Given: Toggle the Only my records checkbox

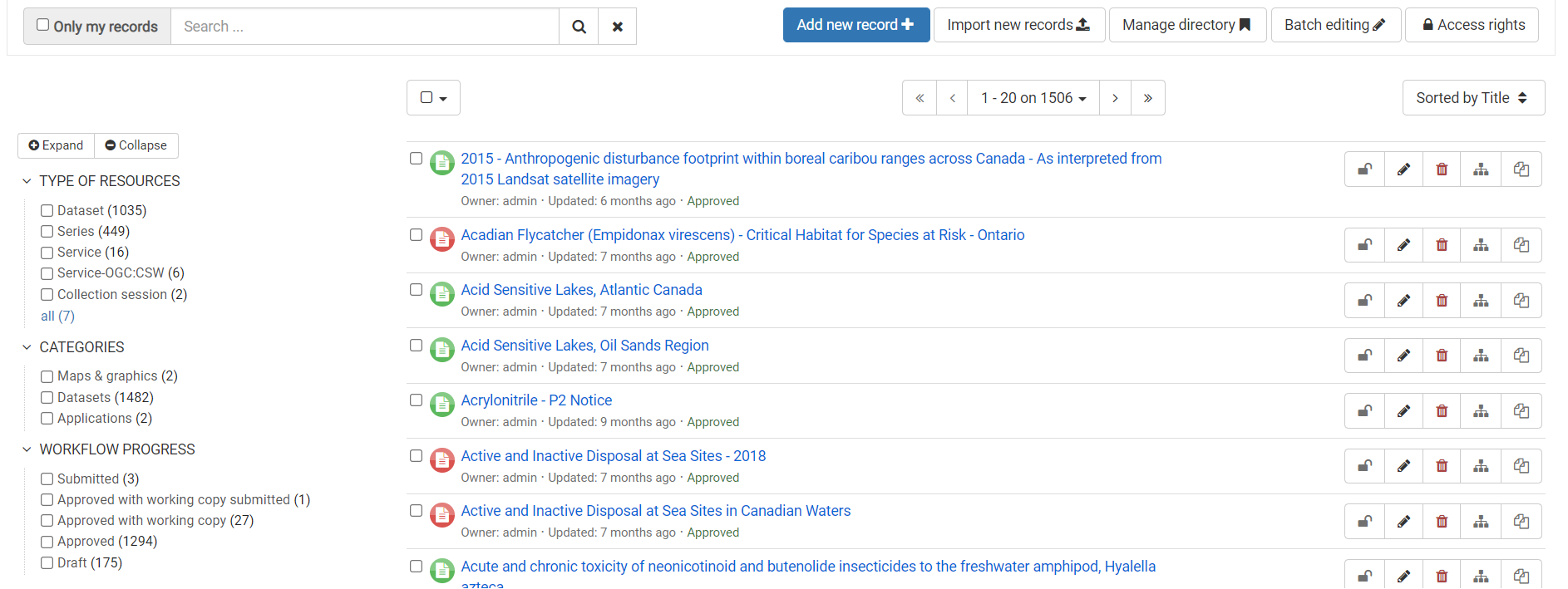Looking at the screenshot, I should [x=43, y=25].
